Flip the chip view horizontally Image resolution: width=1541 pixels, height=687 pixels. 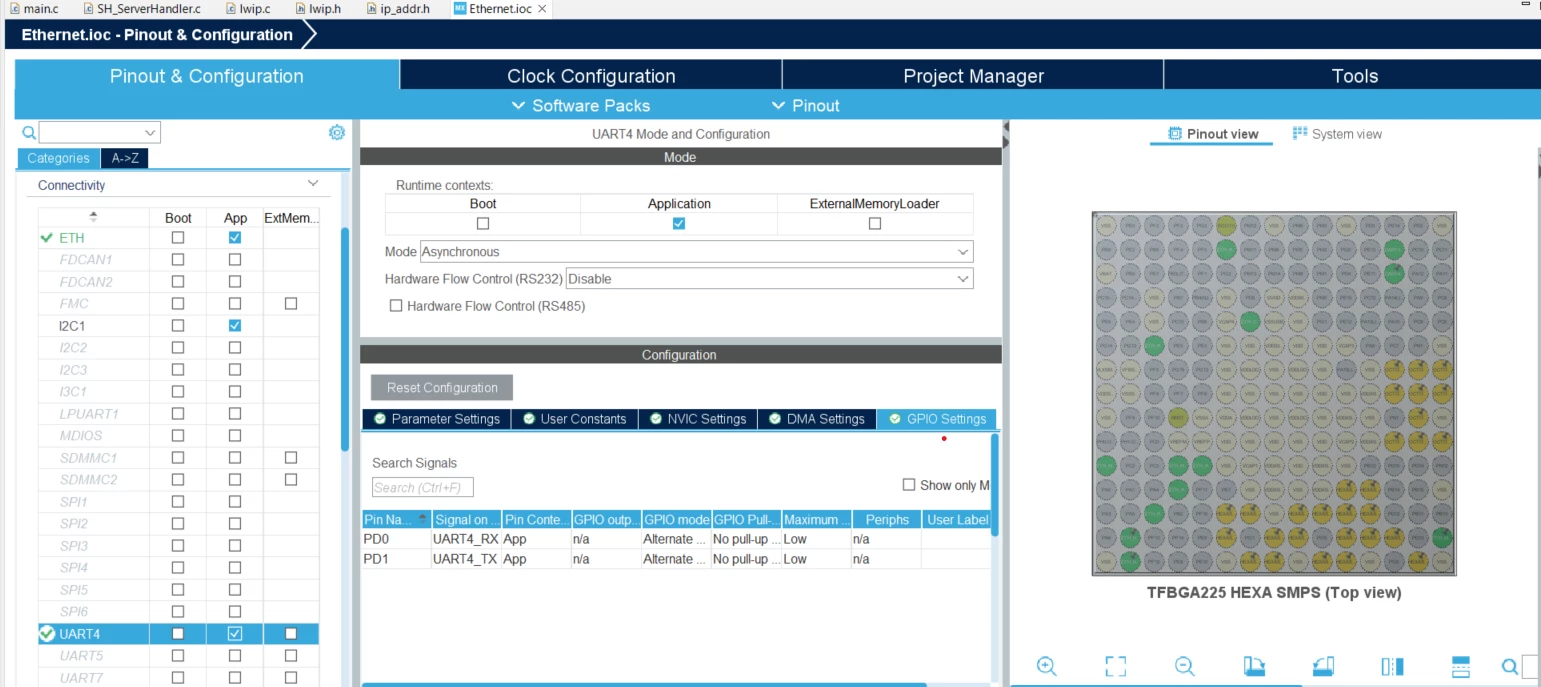coord(1392,666)
